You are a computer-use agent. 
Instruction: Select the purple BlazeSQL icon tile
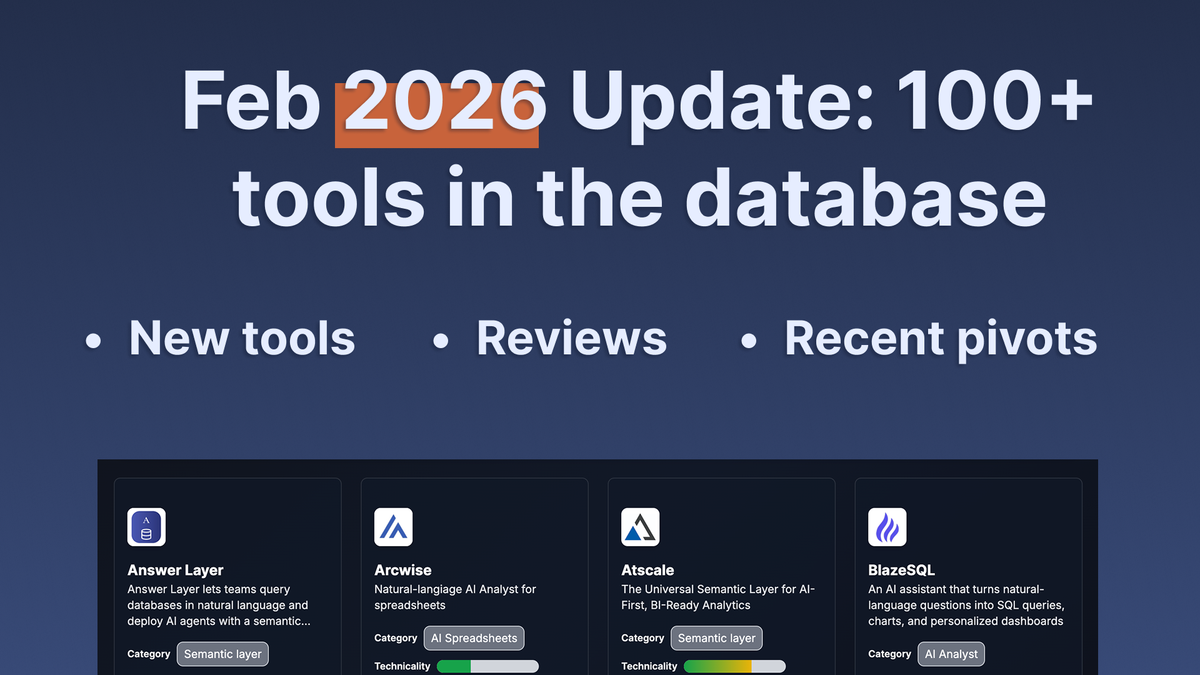888,527
